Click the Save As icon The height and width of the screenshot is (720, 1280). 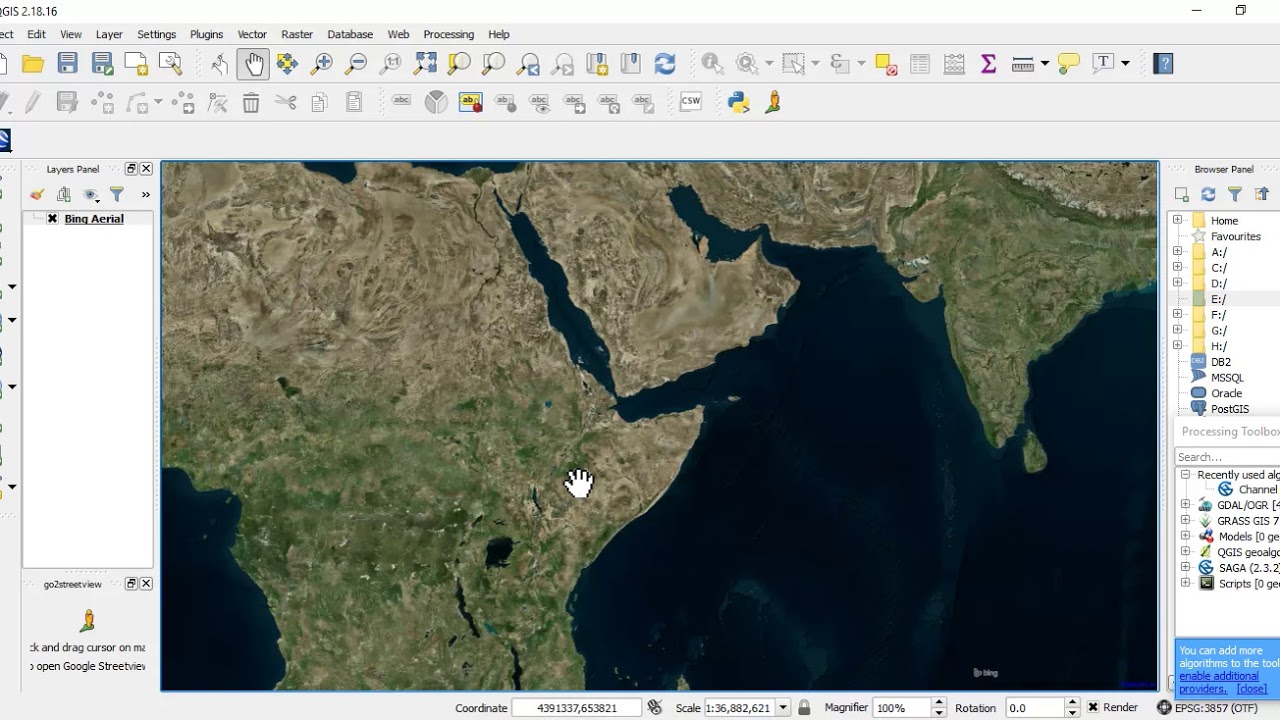[x=102, y=64]
